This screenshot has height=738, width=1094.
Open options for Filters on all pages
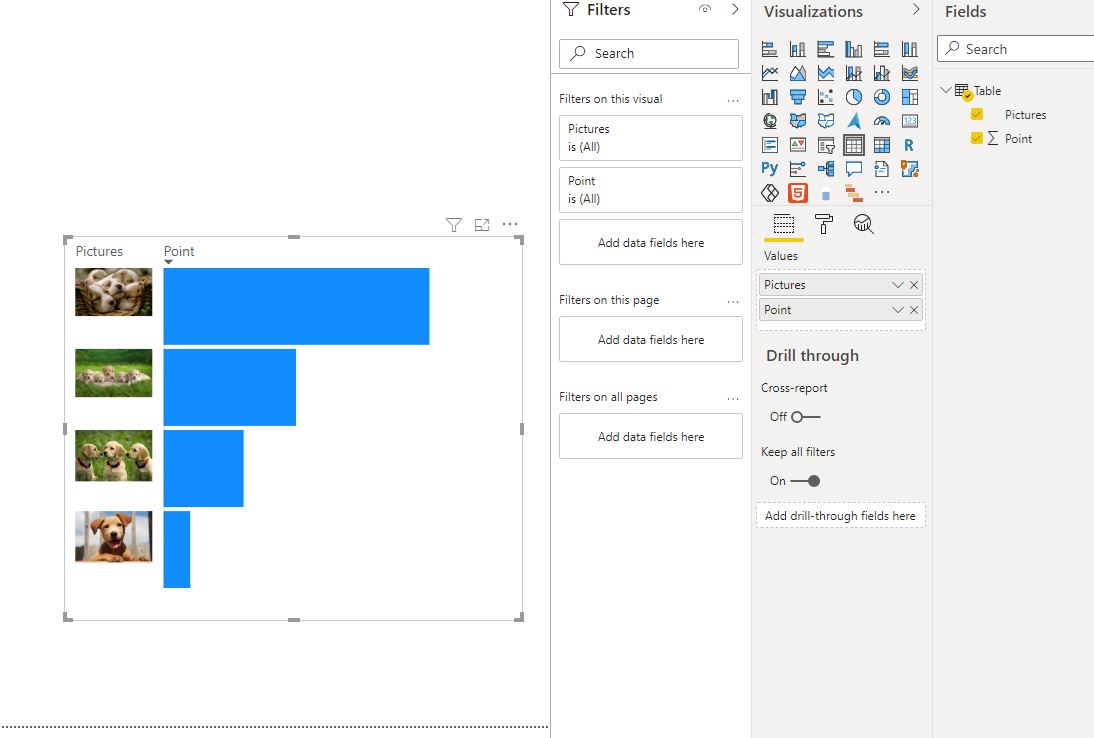[733, 398]
